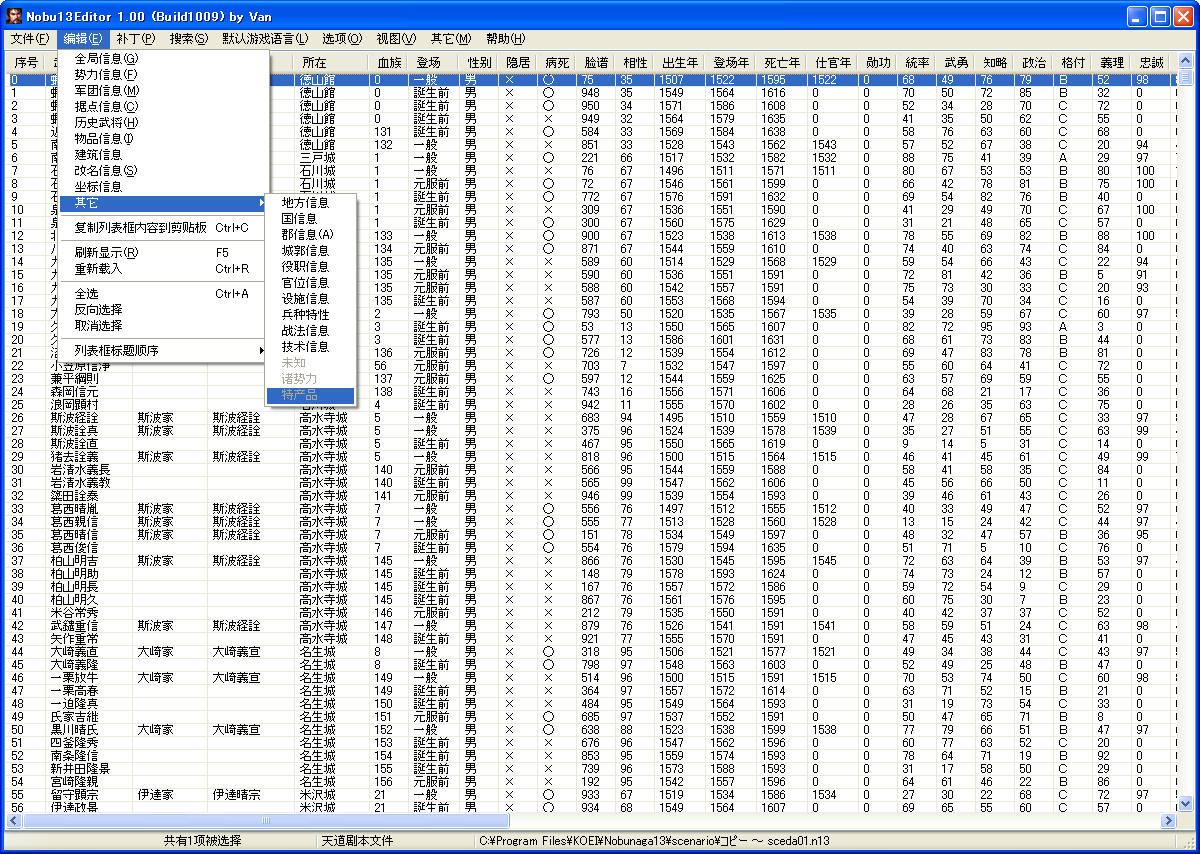
Task: Open the 默认游戏语言(L) menu
Action: [x=265, y=39]
